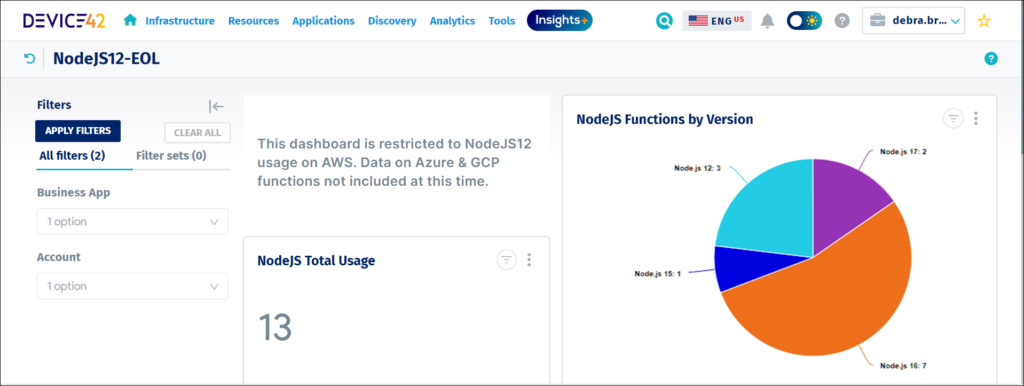Image resolution: width=1024 pixels, height=386 pixels.
Task: Open filter icon on NodeJS Total Usage
Action: [x=506, y=260]
